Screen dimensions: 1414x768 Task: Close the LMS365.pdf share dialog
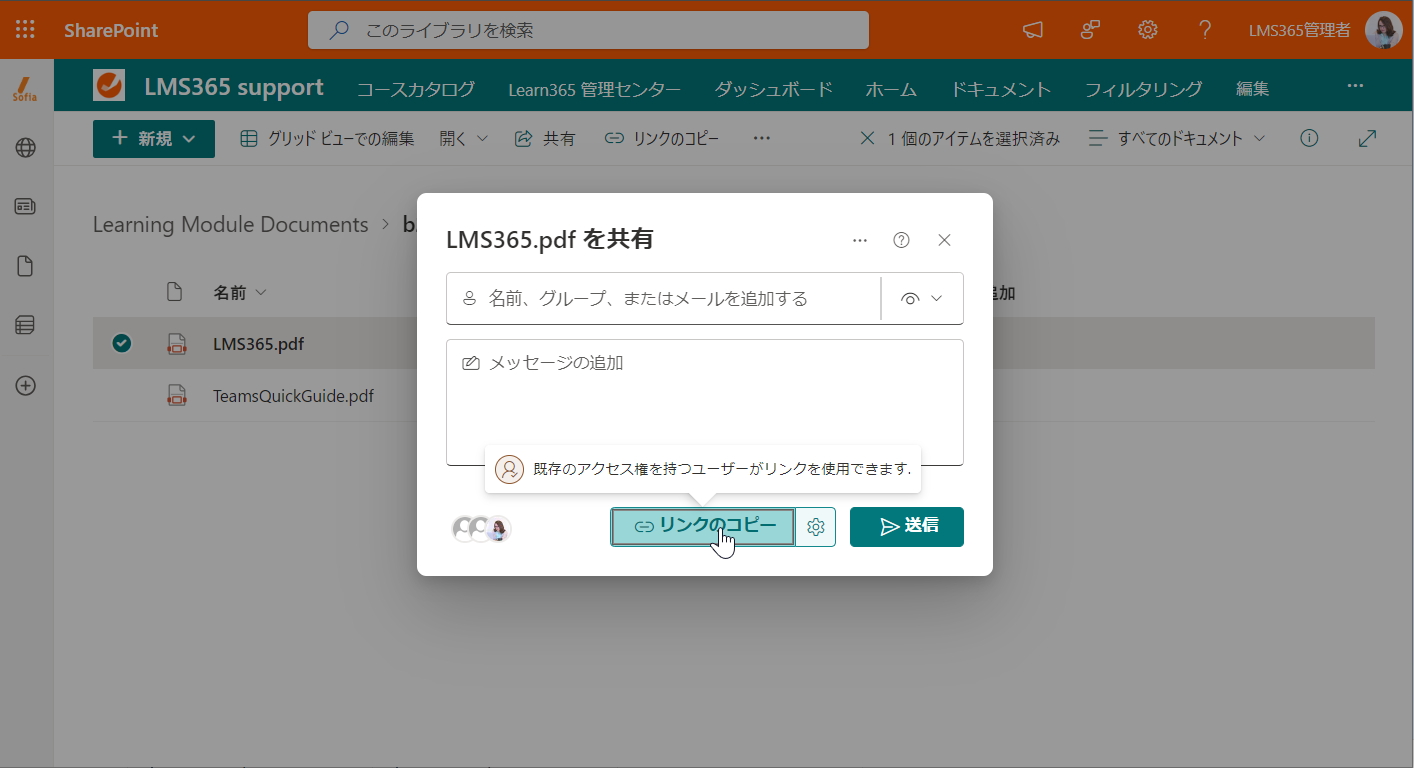point(944,240)
